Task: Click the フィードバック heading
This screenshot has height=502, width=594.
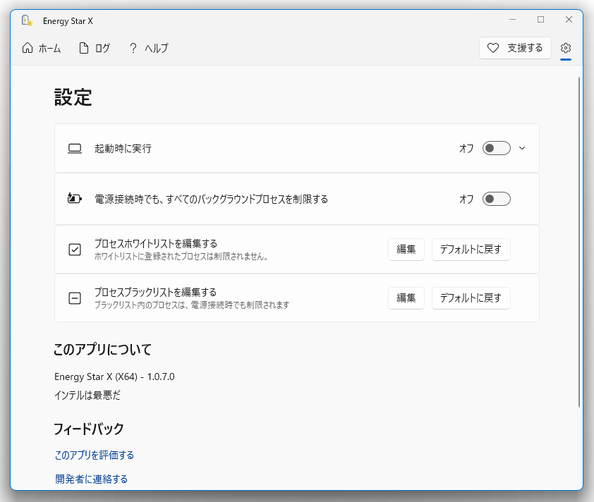Action: pyautogui.click(x=89, y=429)
